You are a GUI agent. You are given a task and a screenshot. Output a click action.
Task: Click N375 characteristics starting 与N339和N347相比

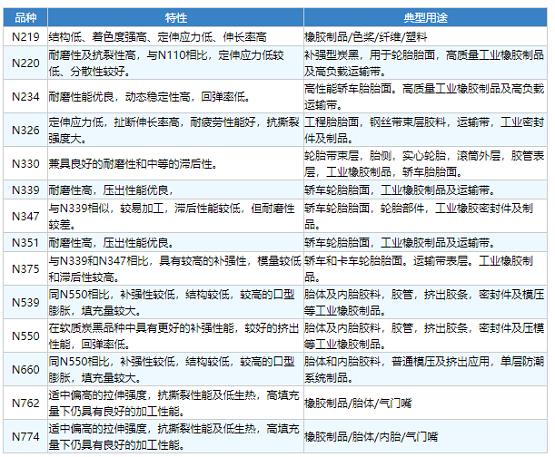(174, 269)
